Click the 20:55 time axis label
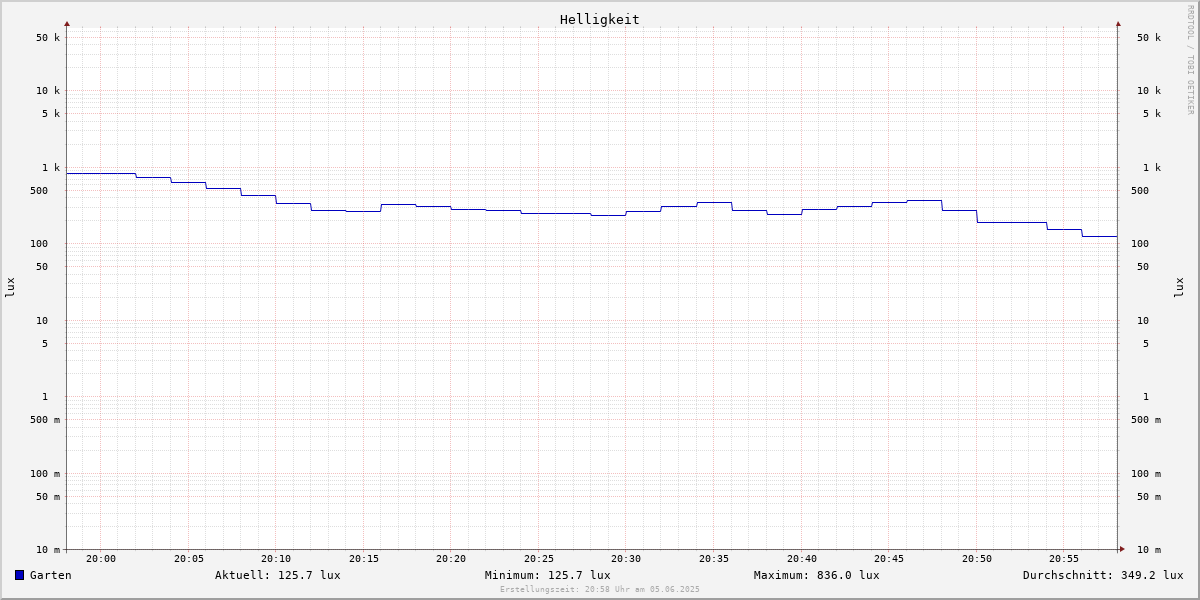 [x=1064, y=559]
